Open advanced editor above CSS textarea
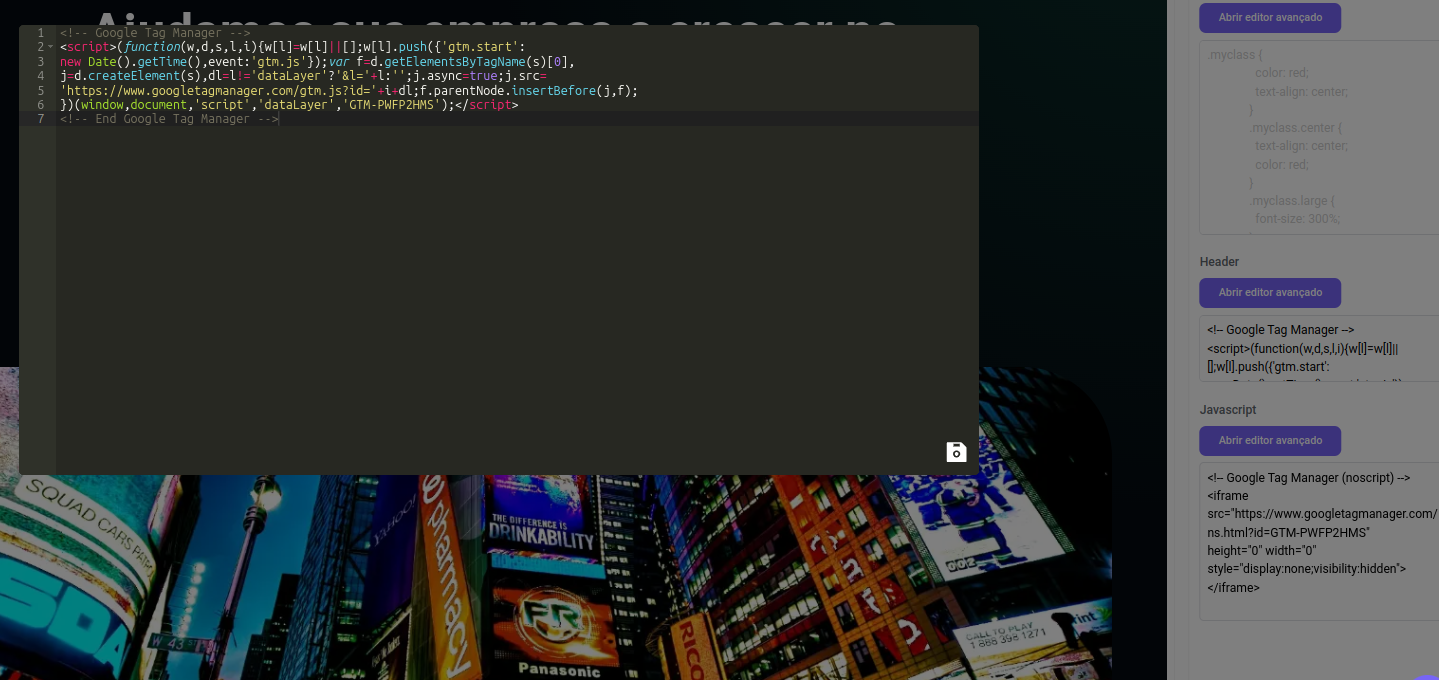Viewport: 1439px width, 680px height. coord(1270,18)
